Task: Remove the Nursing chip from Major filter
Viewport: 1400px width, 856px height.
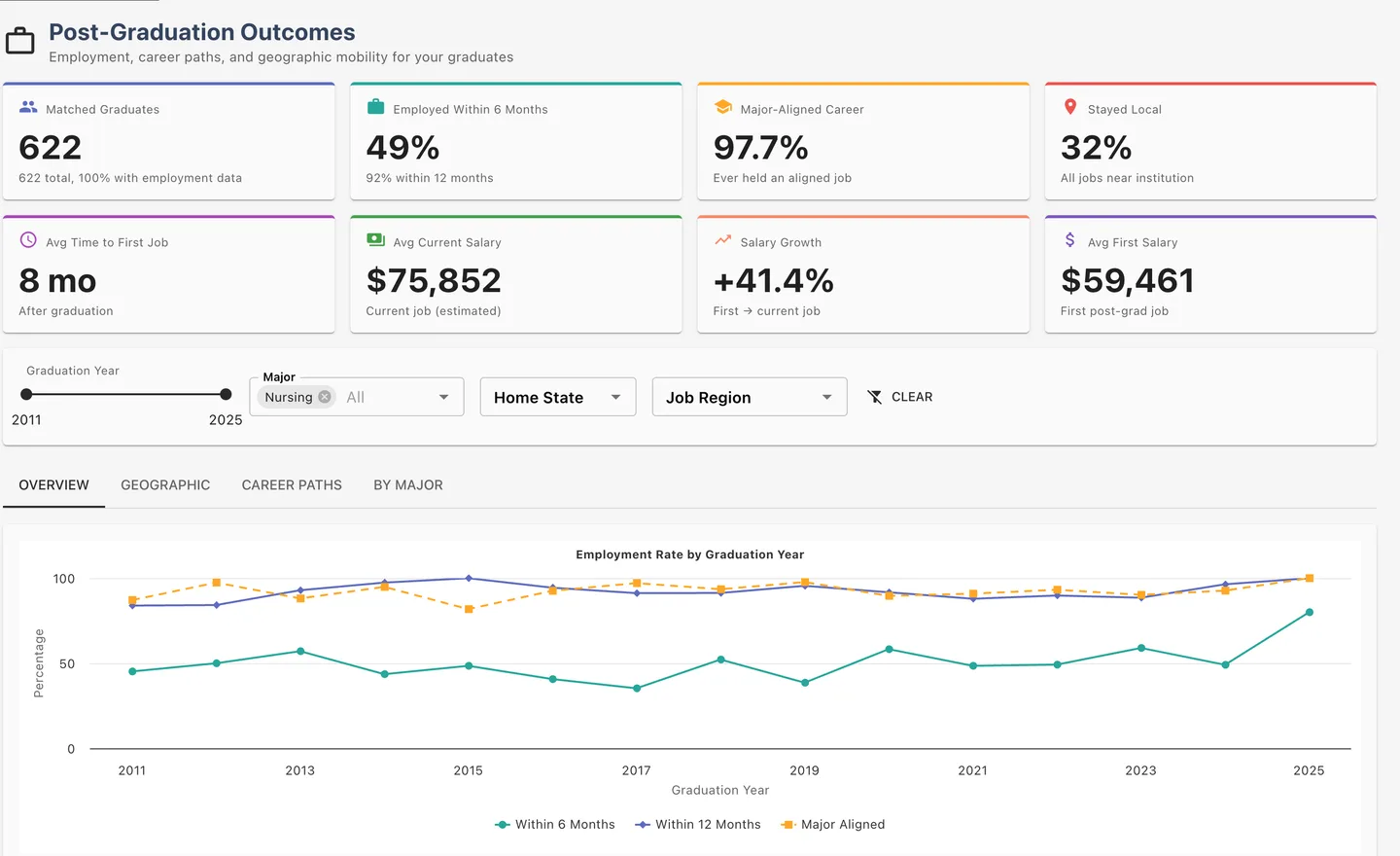Action: [325, 397]
